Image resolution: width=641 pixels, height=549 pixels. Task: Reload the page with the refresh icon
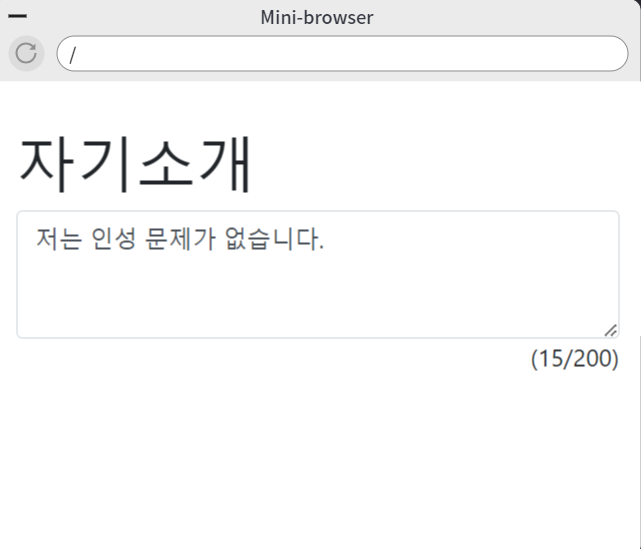coord(26,54)
